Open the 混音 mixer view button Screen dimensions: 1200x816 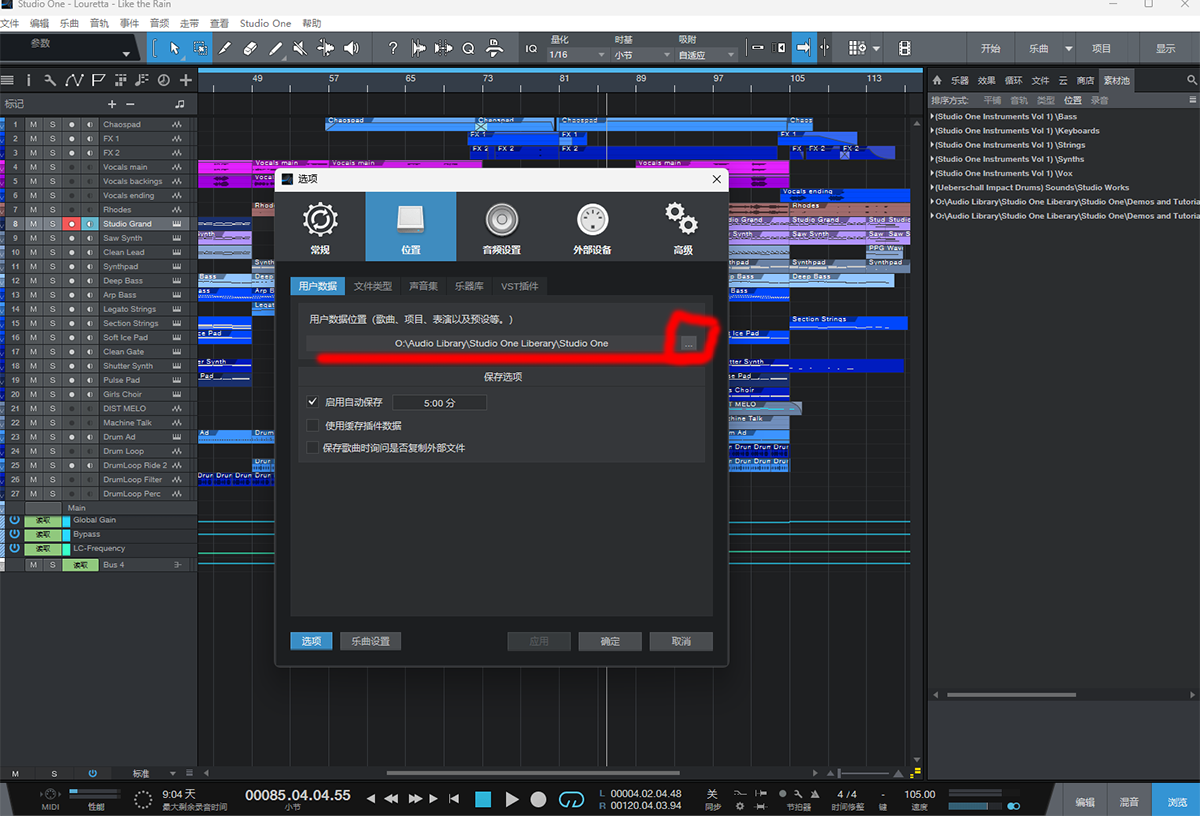(1129, 801)
